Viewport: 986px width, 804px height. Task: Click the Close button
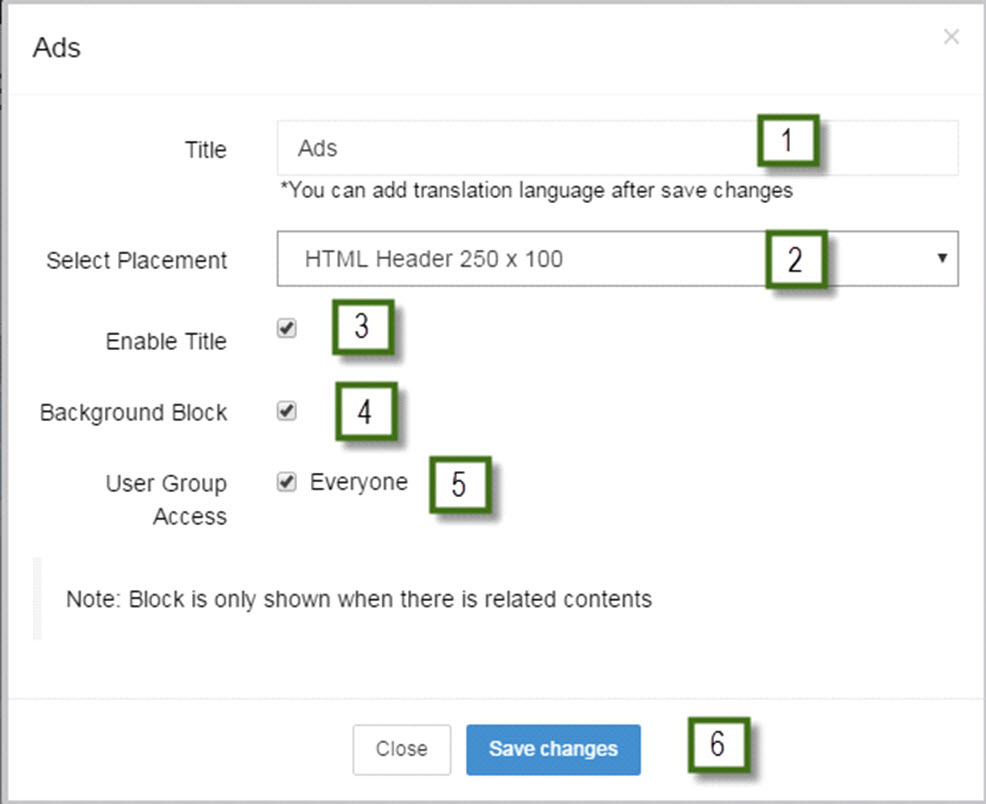coord(402,749)
